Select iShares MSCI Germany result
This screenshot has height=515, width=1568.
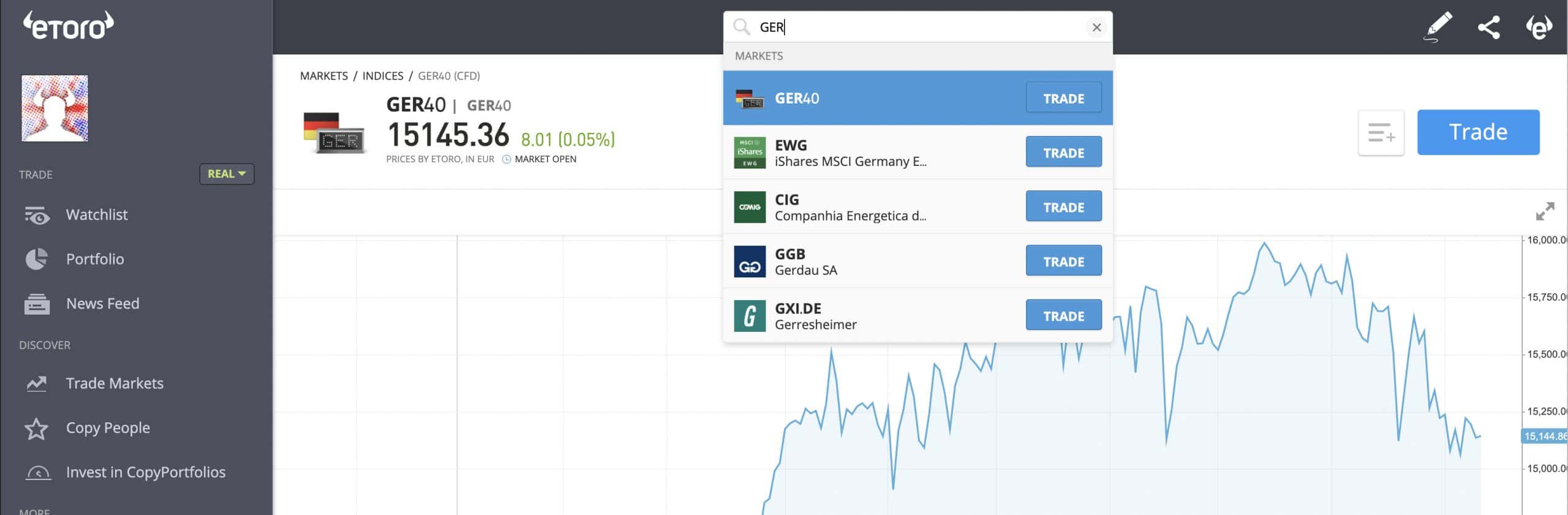click(x=918, y=152)
